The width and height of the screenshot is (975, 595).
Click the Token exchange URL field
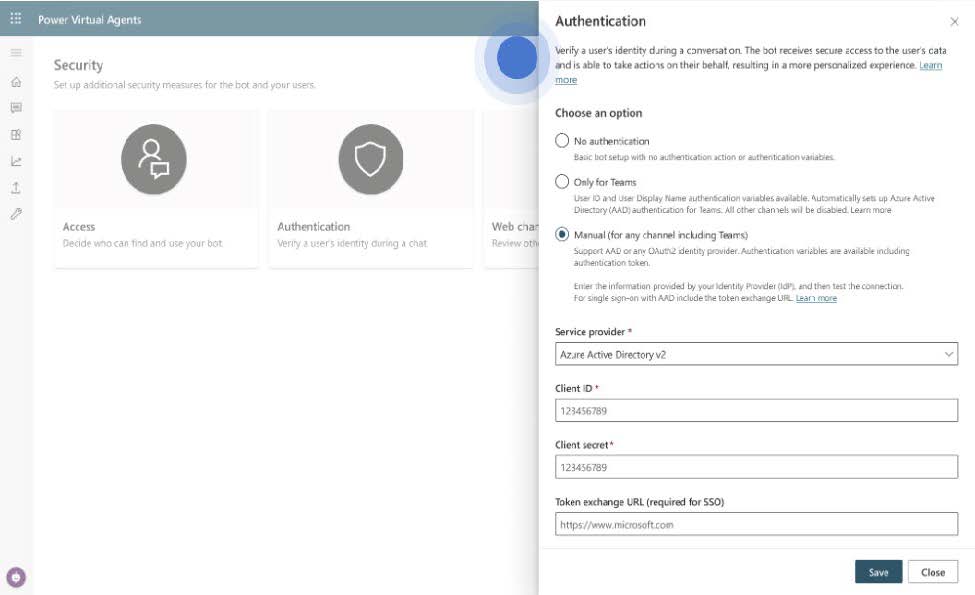756,524
